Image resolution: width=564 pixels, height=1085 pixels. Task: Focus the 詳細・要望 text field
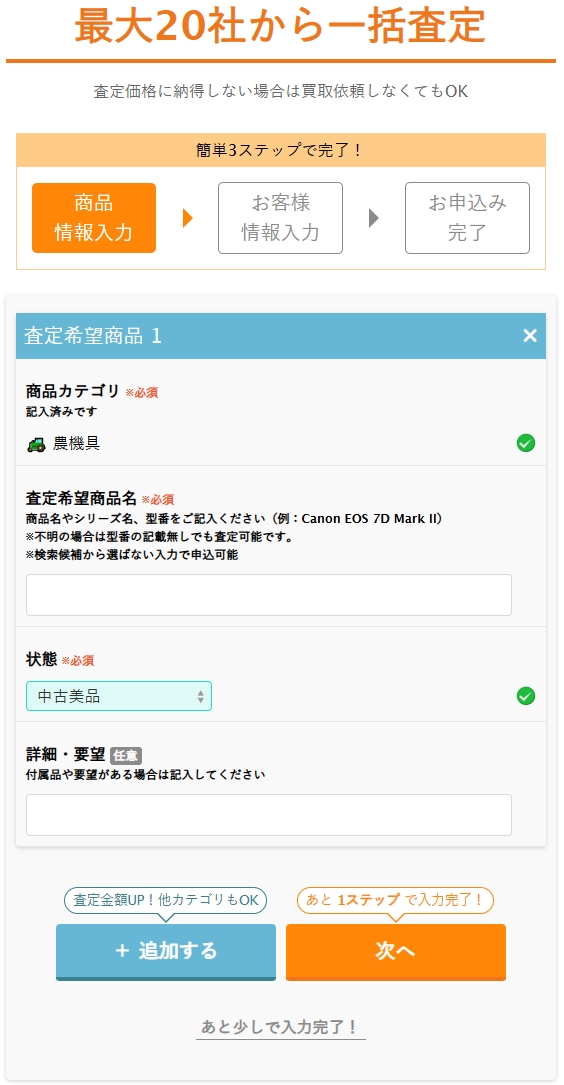pyautogui.click(x=269, y=814)
